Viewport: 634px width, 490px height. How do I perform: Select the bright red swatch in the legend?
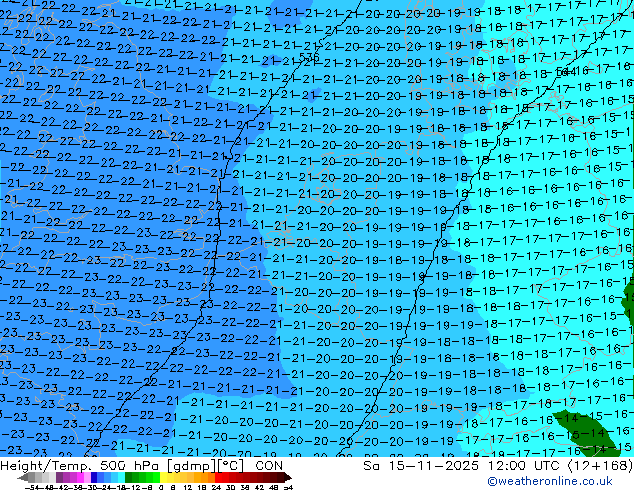coord(218,478)
